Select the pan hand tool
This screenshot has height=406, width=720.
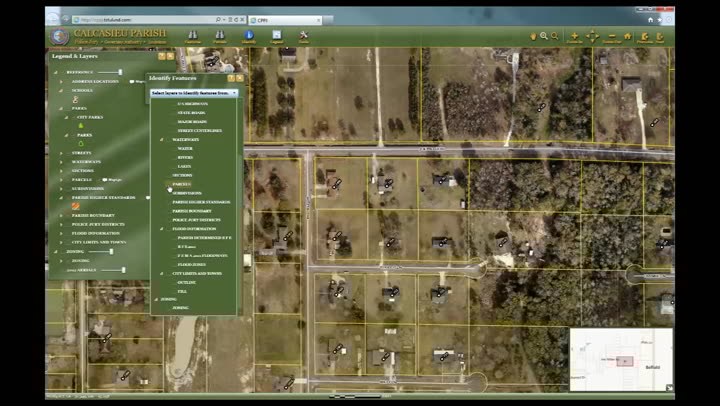(533, 36)
